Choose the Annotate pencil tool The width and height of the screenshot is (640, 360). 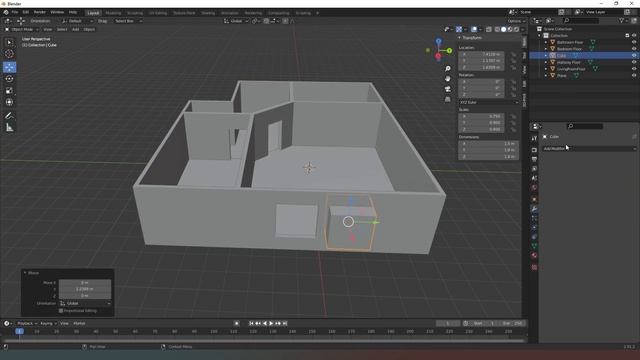[x=9, y=116]
